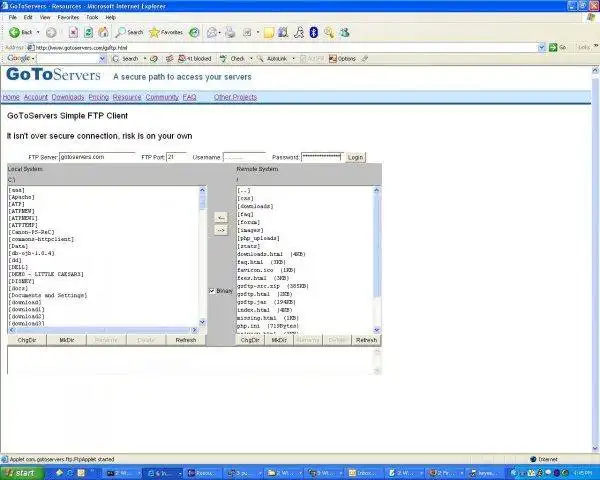Click the yellow note toolbar icon
The width and height of the screenshot is (600, 480).
[x=269, y=33]
